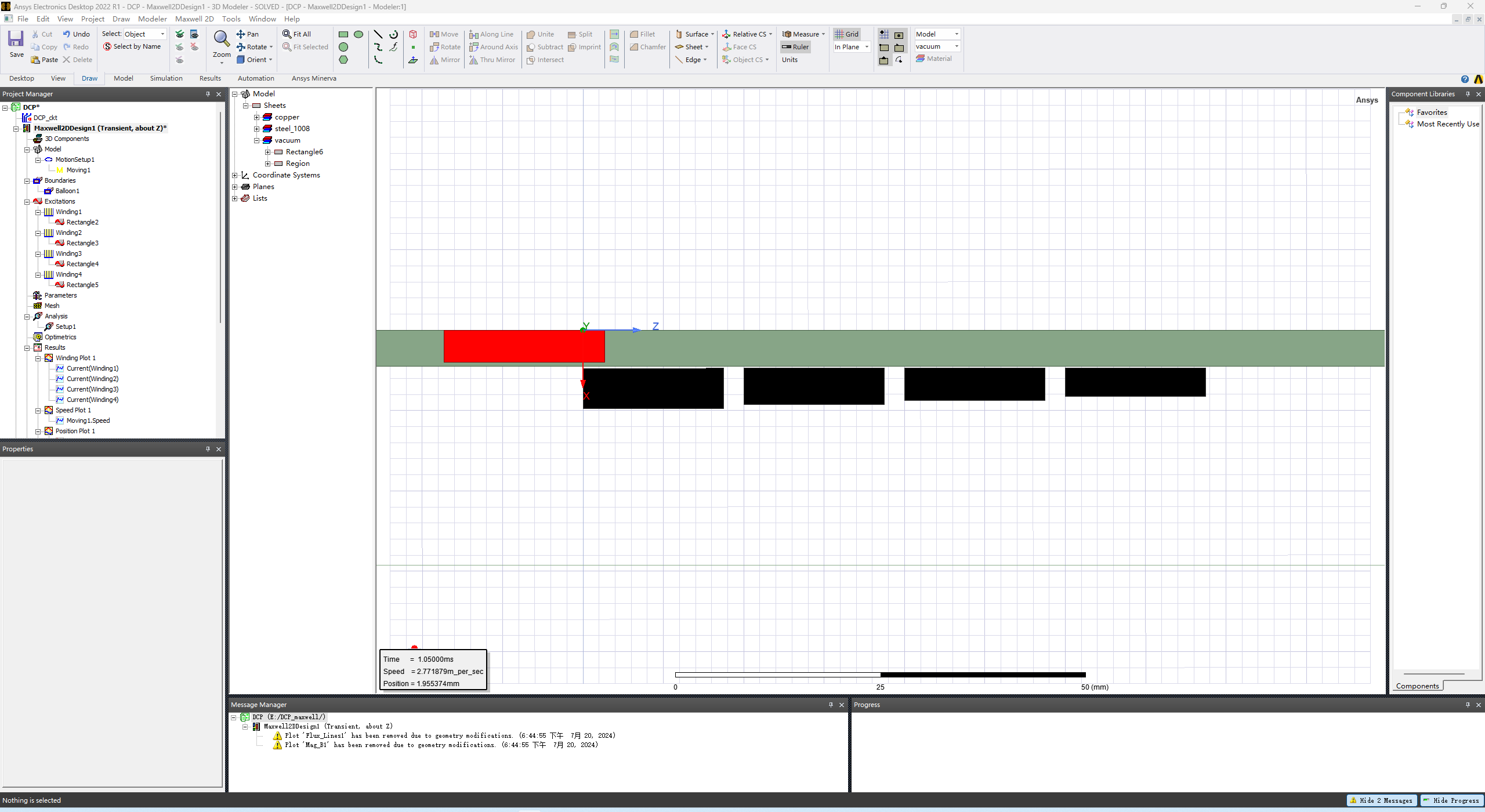Screen dimensions: 1485x812
Task: Select the draw line tool
Action: point(378,34)
